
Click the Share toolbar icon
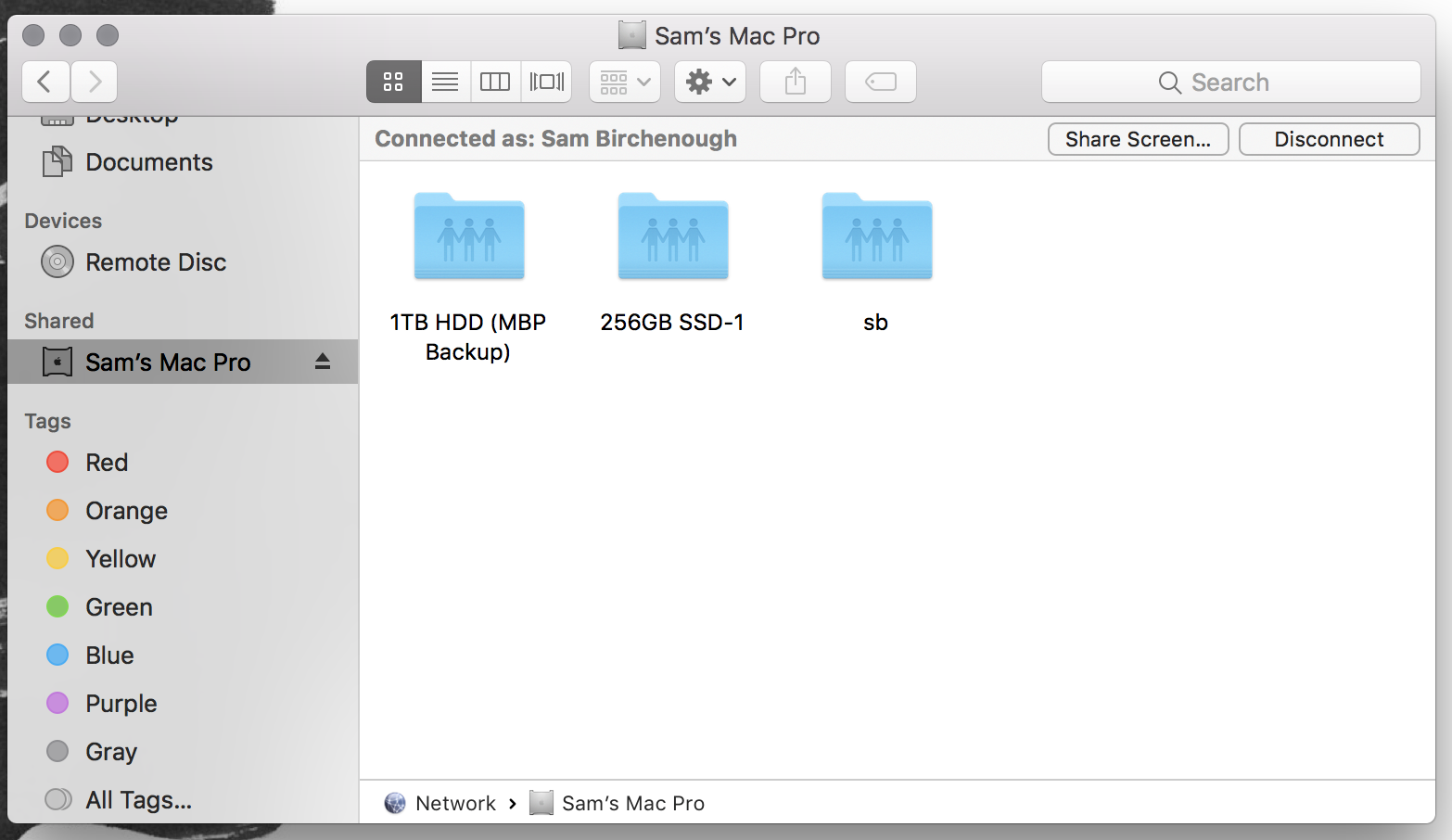tap(796, 82)
